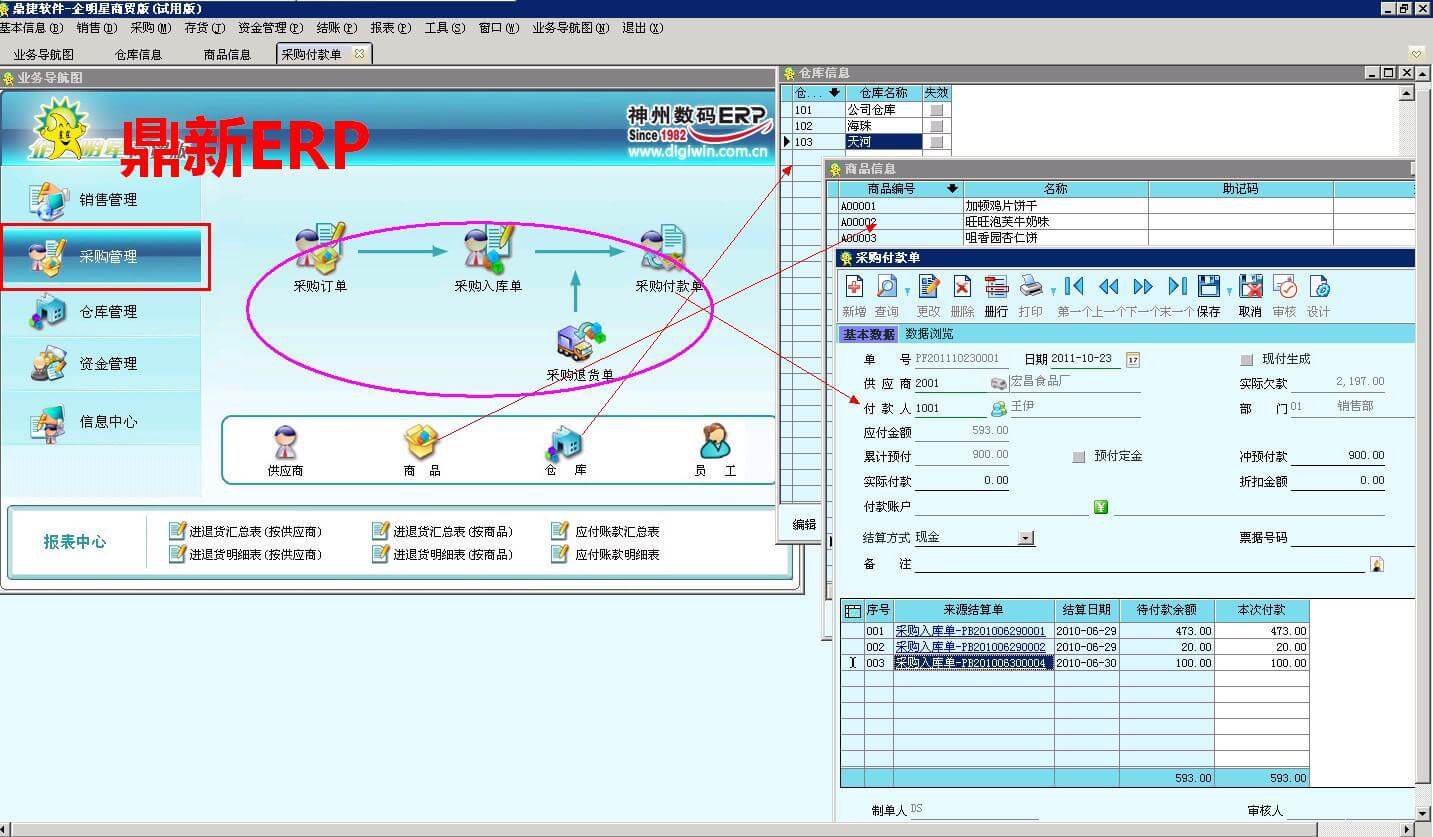This screenshot has height=837, width=1433.
Task: Expand the 保存 button dropdown arrow
Action: tap(1228, 291)
